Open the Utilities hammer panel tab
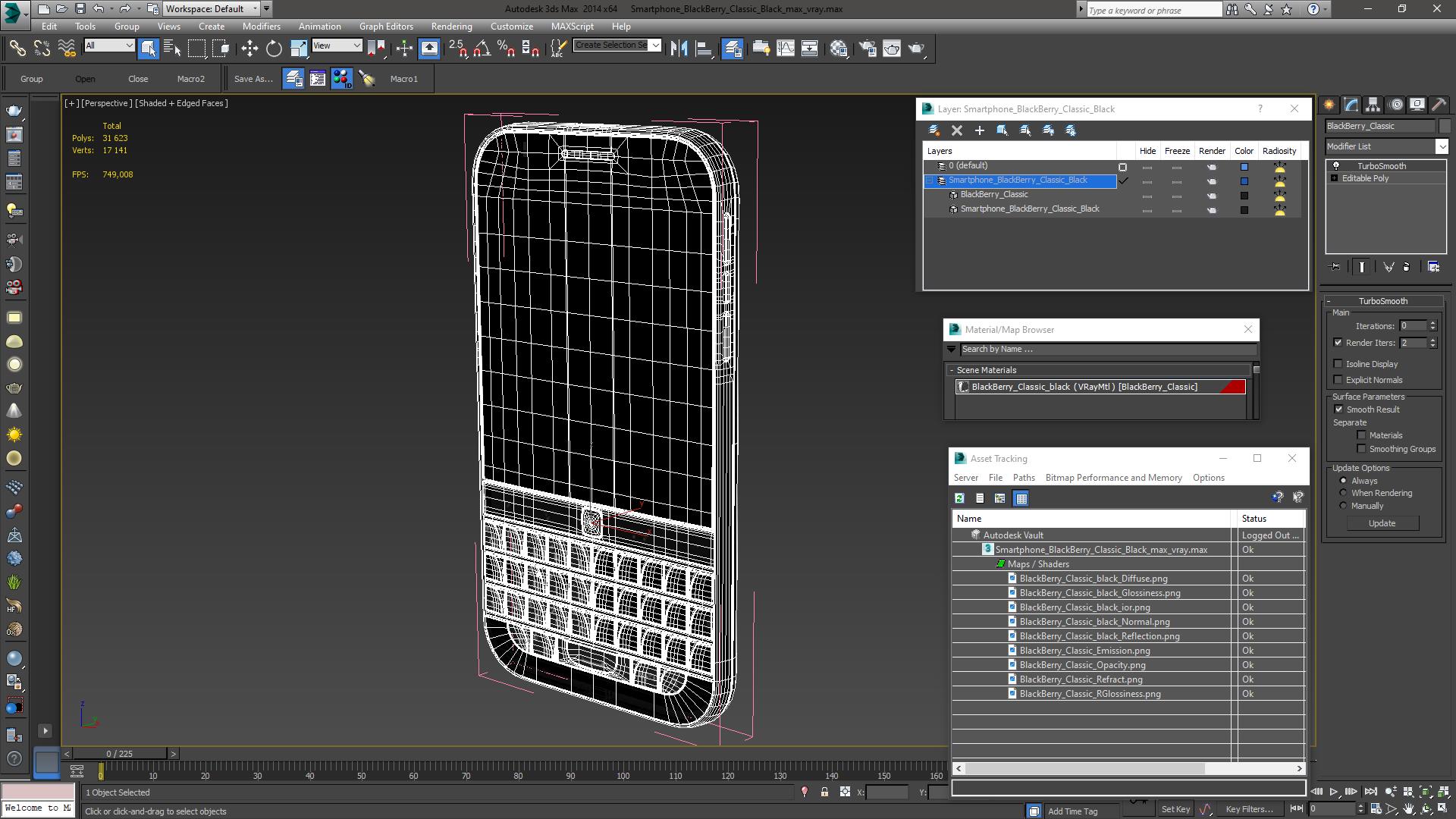Viewport: 1456px width, 819px height. 1439,105
